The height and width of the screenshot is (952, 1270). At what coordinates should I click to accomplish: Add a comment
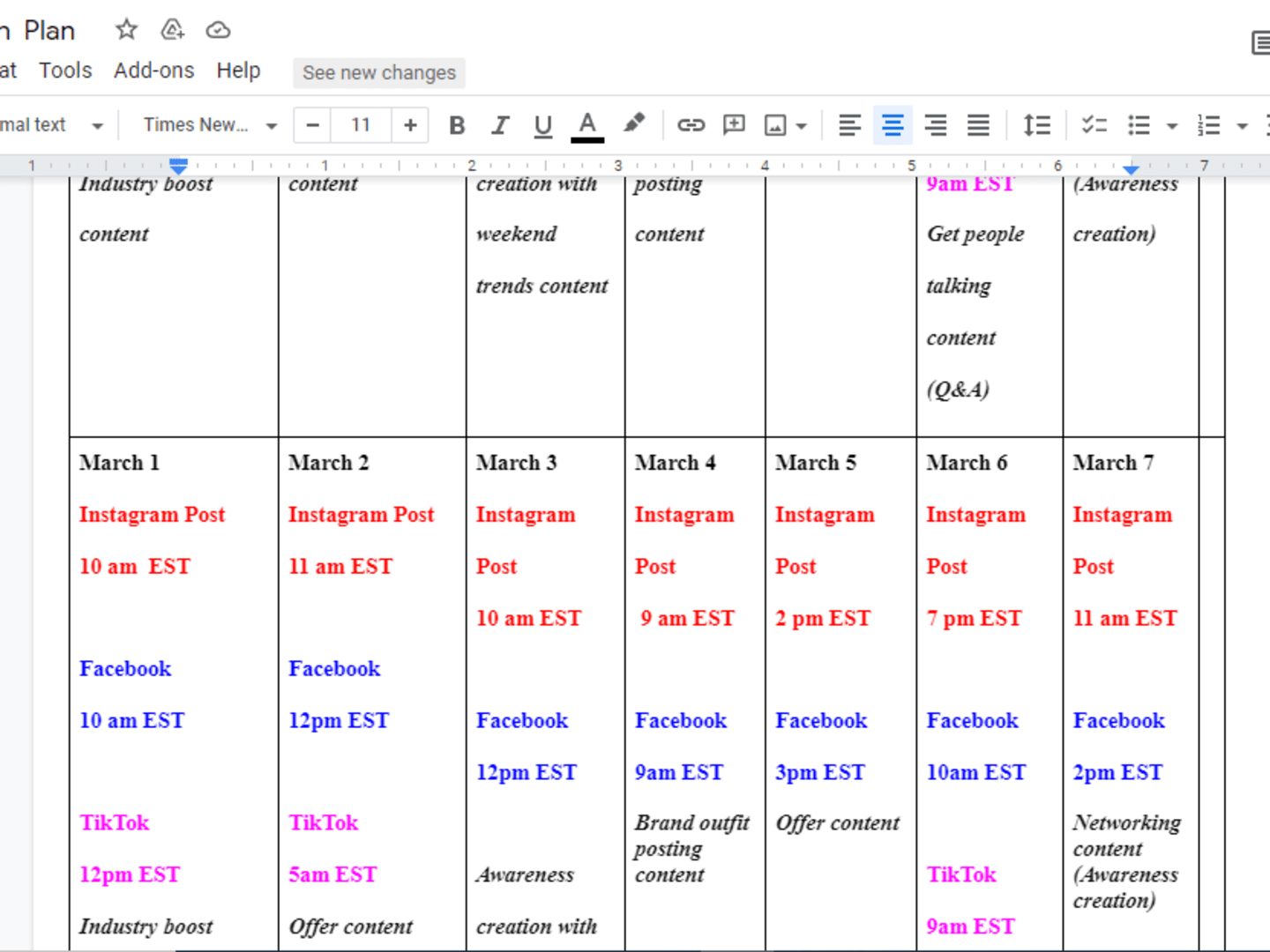[x=734, y=125]
